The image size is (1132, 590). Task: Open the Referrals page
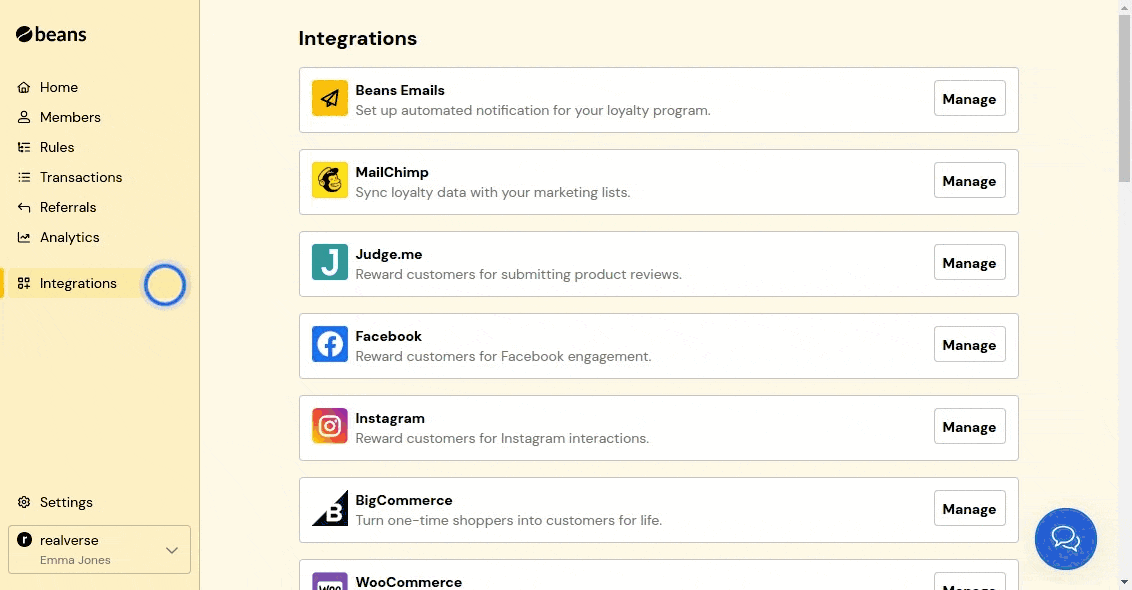coord(68,207)
